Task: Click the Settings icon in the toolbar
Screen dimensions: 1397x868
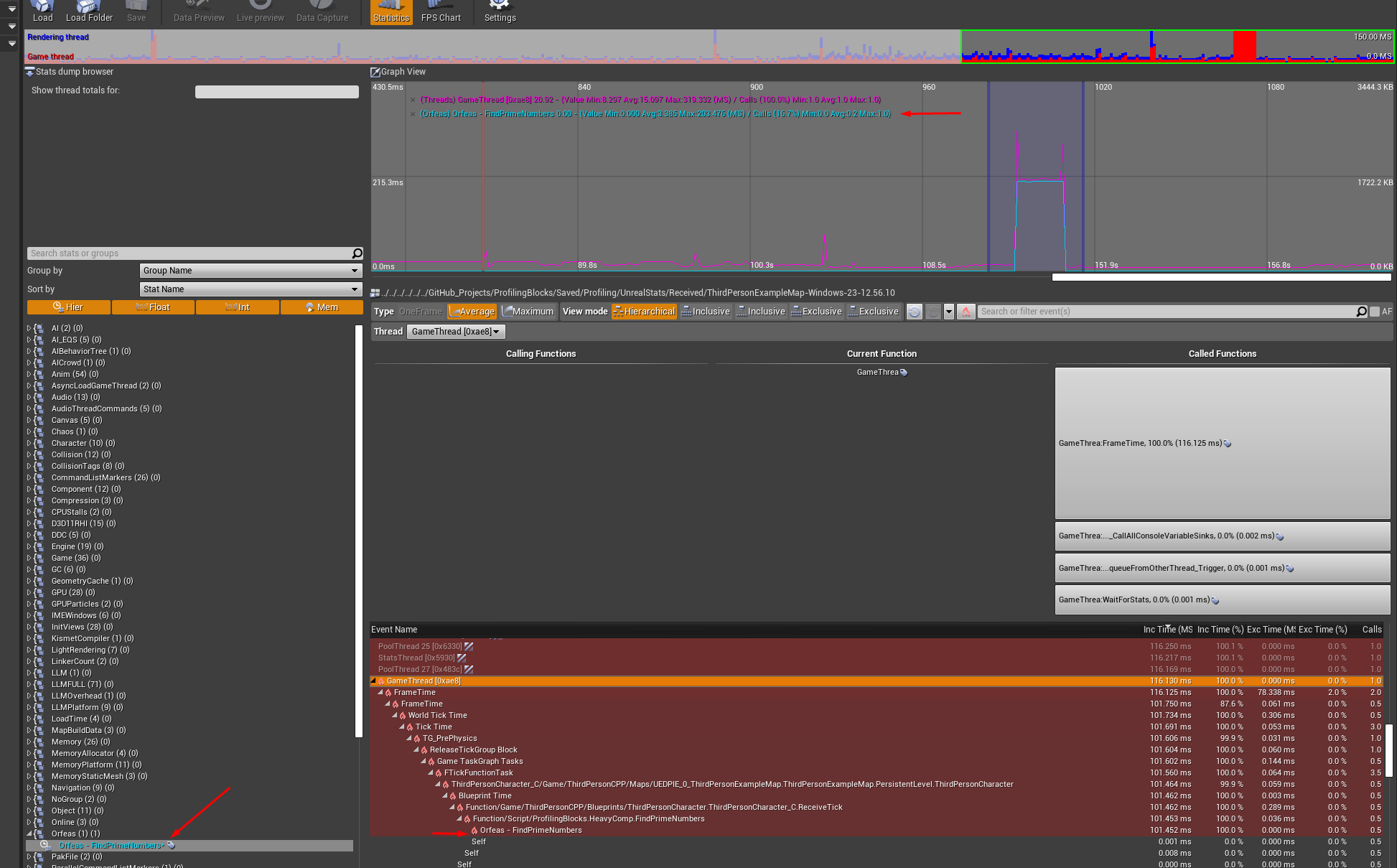Action: [x=500, y=12]
